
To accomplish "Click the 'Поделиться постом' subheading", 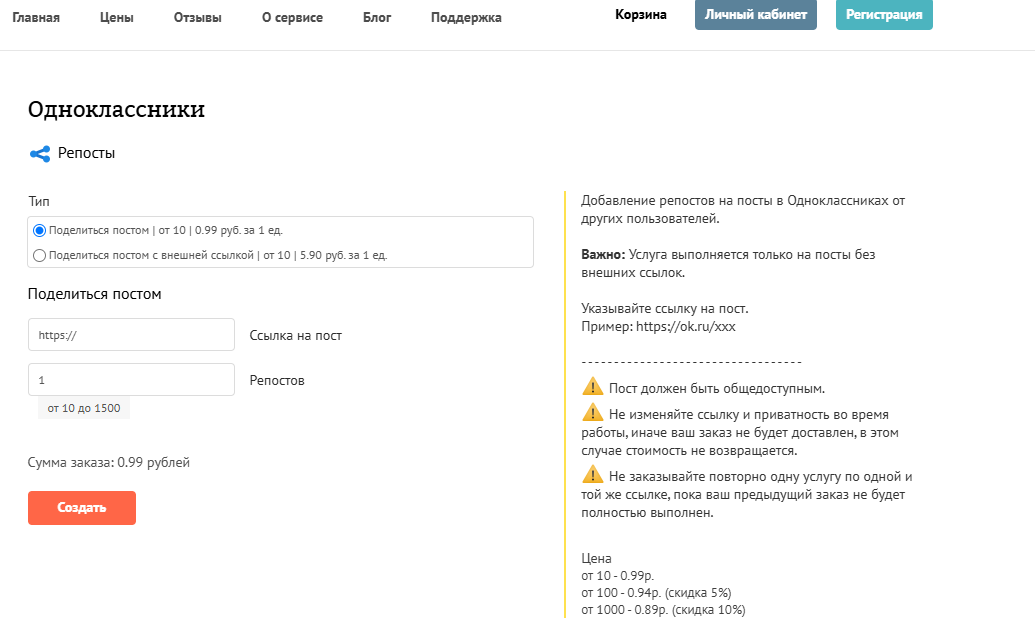I will [x=94, y=294].
